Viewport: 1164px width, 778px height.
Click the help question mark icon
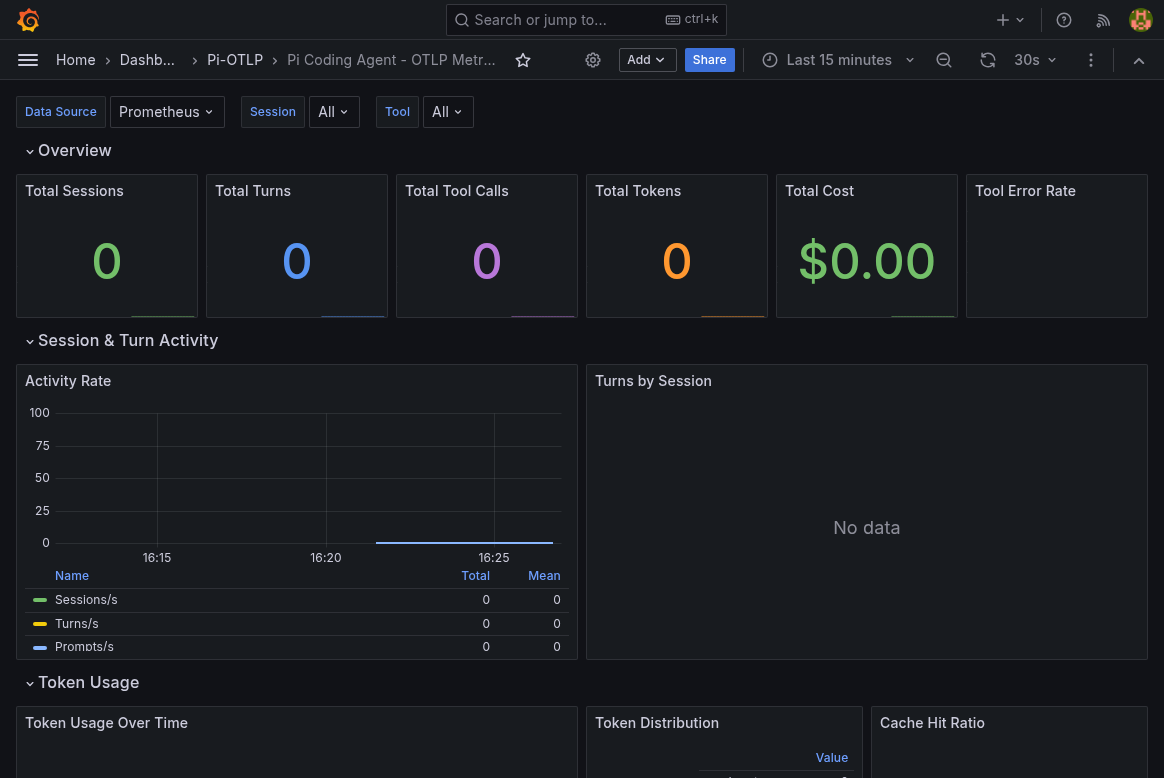pos(1064,20)
